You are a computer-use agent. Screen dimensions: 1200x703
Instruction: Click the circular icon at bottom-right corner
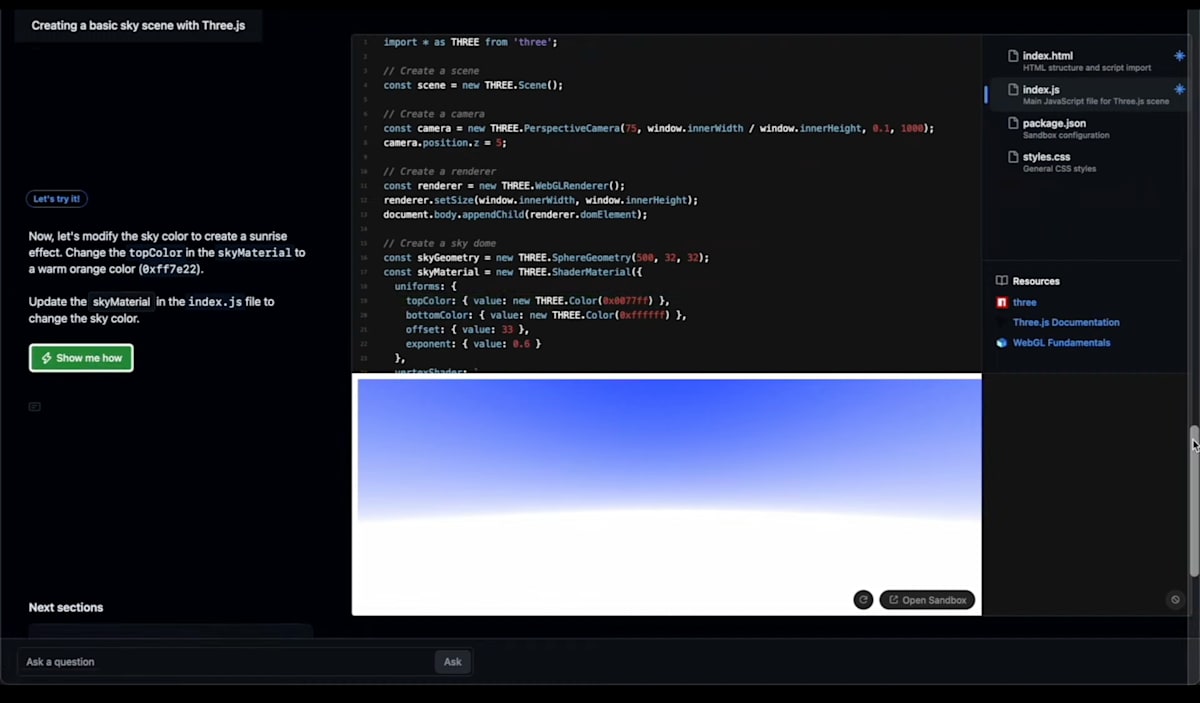pos(1175,599)
